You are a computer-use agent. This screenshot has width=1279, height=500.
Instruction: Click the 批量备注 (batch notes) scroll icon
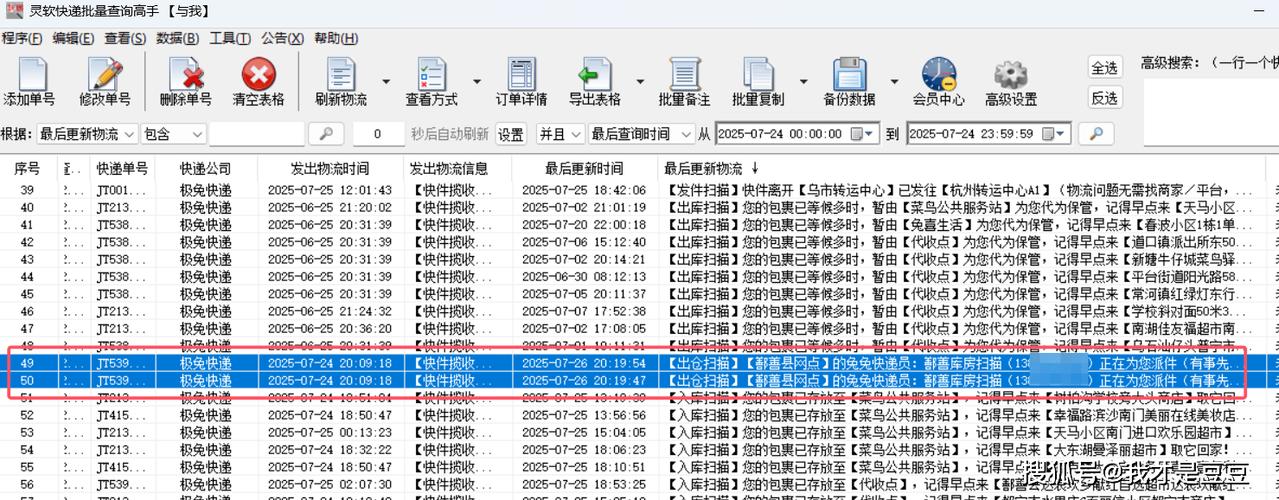click(x=684, y=73)
